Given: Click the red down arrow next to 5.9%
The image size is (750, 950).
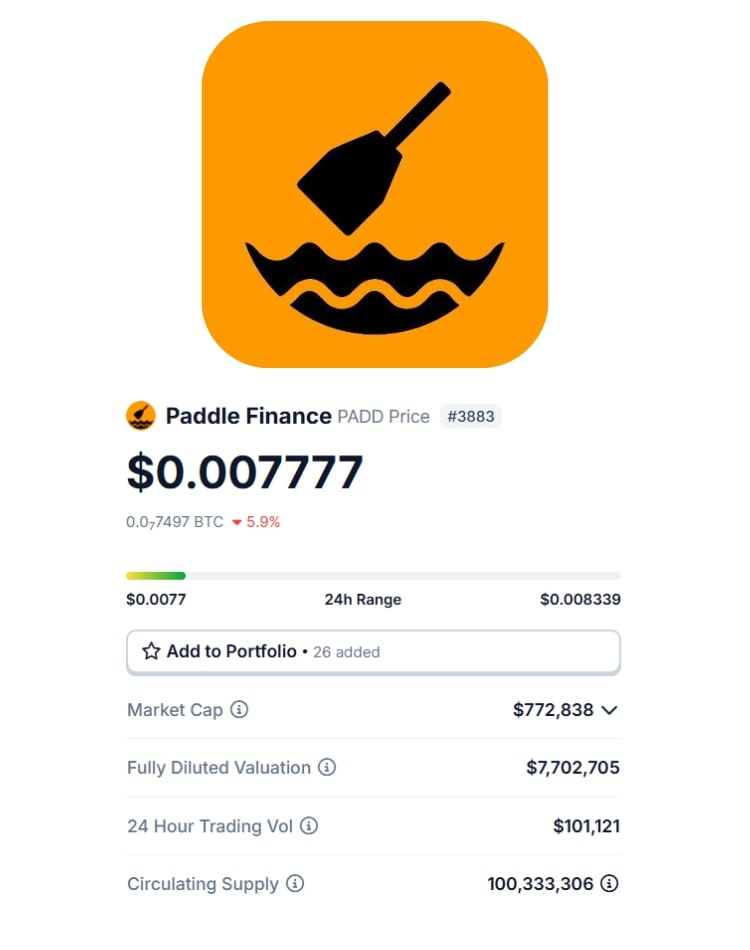Looking at the screenshot, I should point(237,522).
